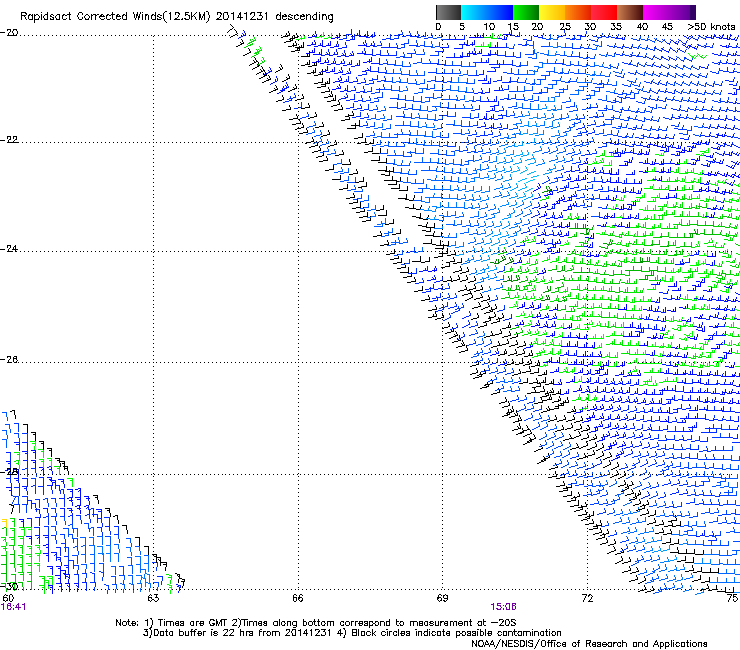Click the note '1) Times are GMT'

pos(187,623)
